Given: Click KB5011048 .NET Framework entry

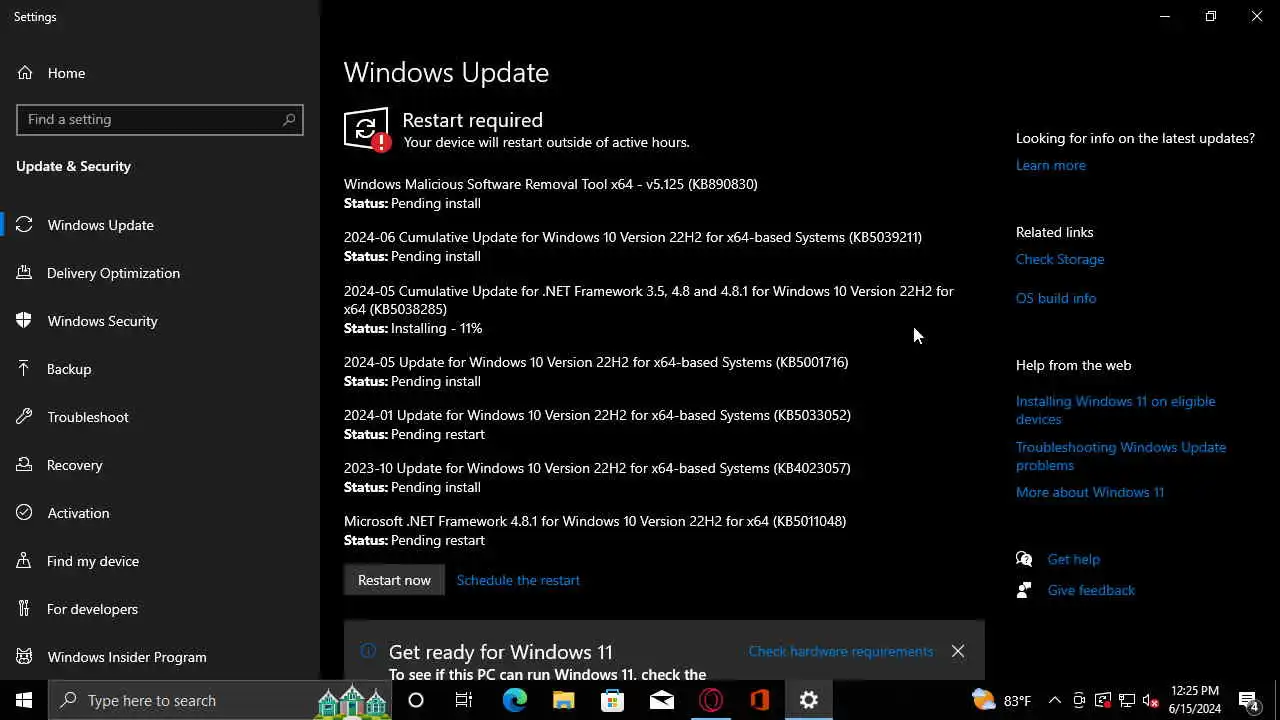Looking at the screenshot, I should 595,530.
